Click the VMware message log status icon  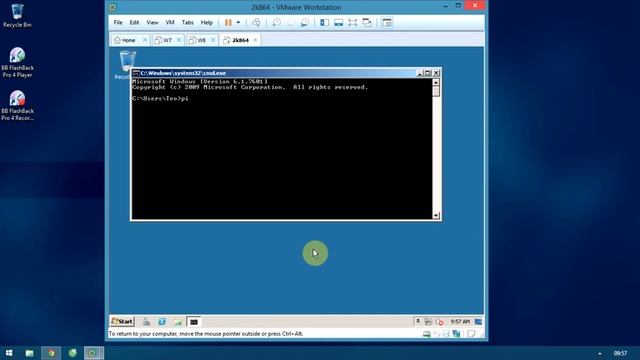[x=471, y=334]
